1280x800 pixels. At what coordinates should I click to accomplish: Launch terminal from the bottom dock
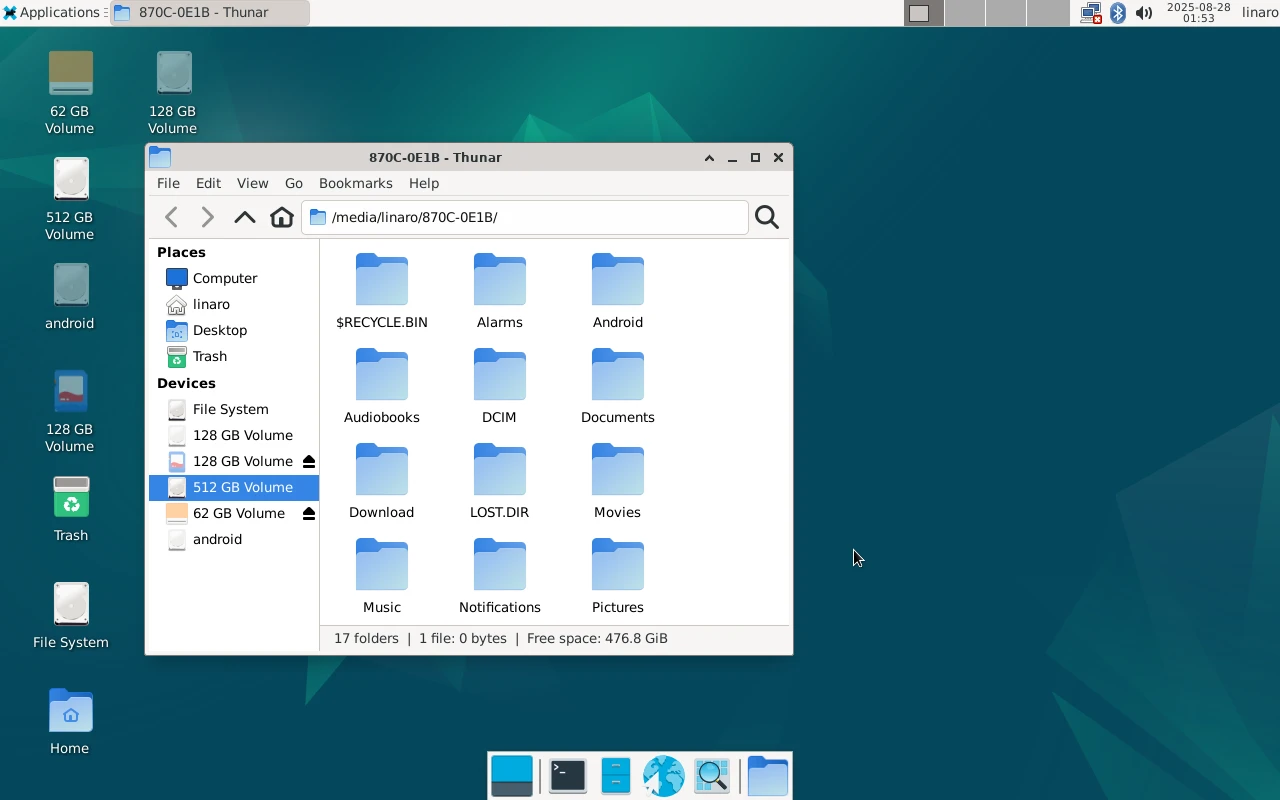coord(568,776)
